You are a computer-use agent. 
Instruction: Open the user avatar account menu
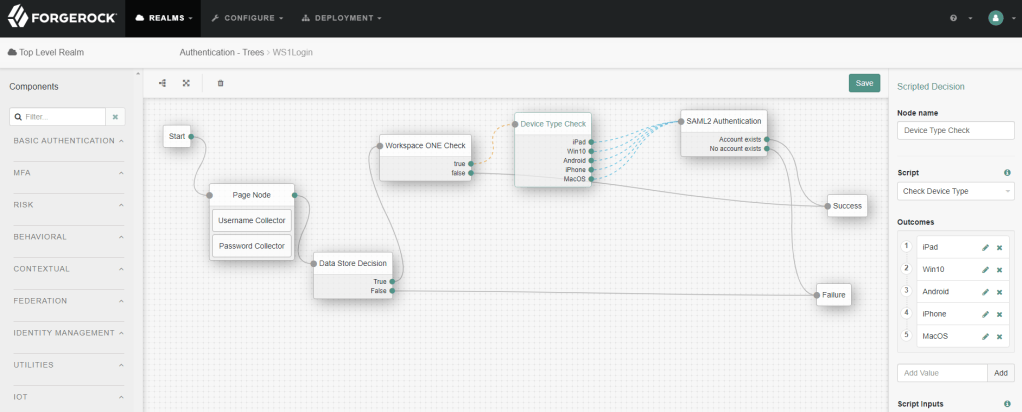995,18
